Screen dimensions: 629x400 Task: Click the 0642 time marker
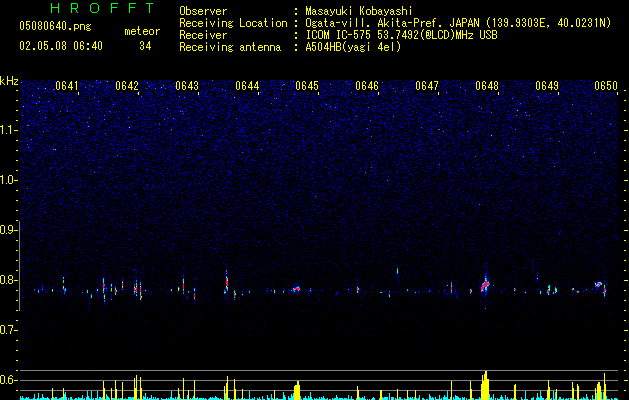pos(127,86)
